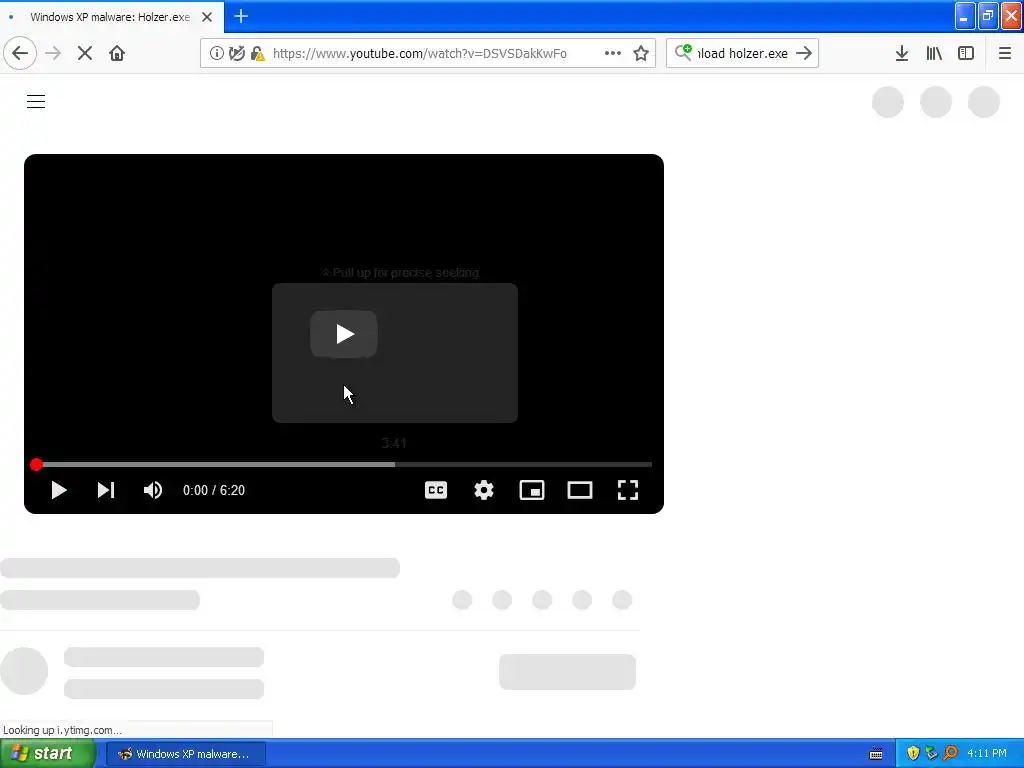The height and width of the screenshot is (768, 1024).
Task: Stop loading the page
Action: tap(85, 53)
